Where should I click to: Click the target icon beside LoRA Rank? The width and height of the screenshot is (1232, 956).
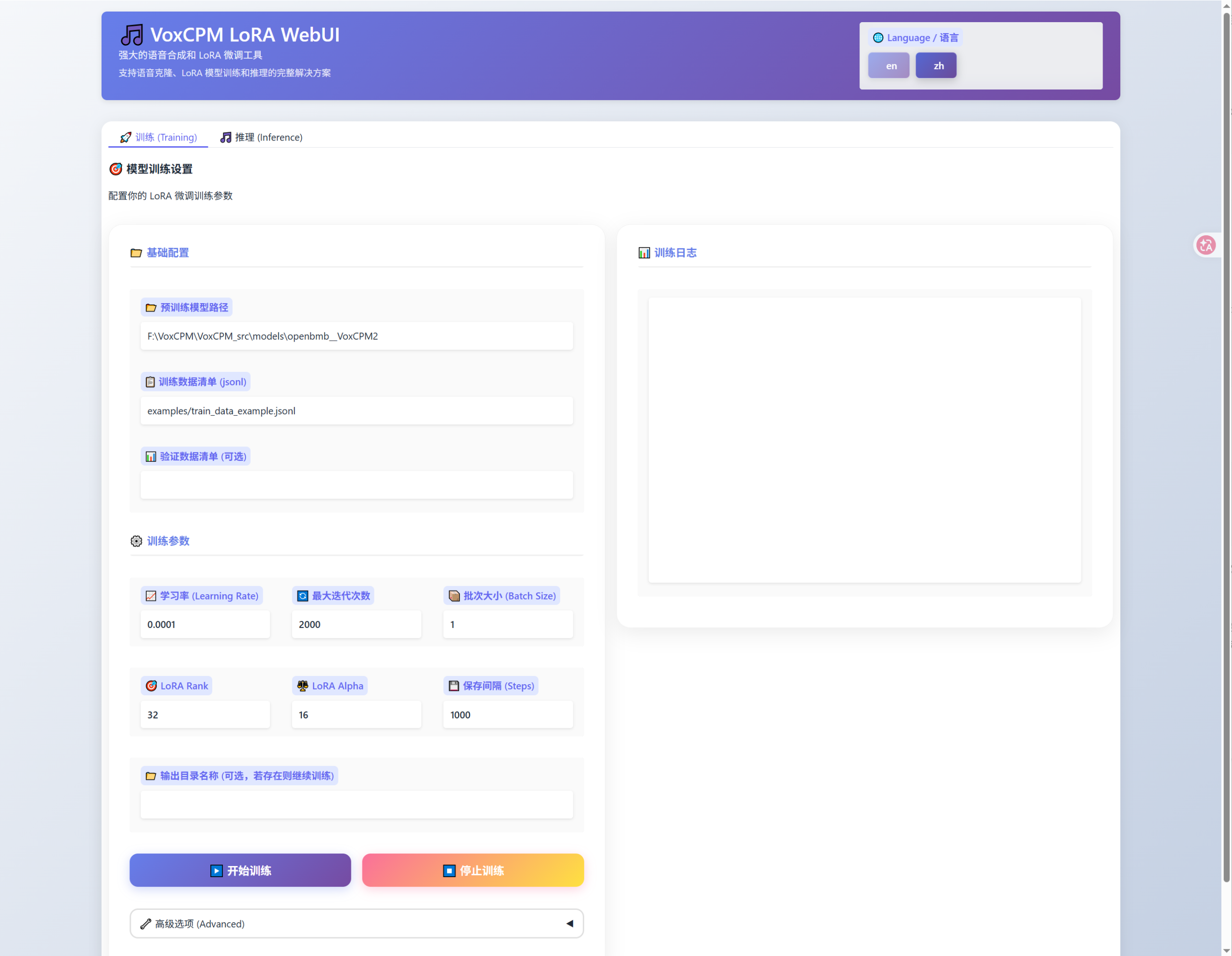151,686
